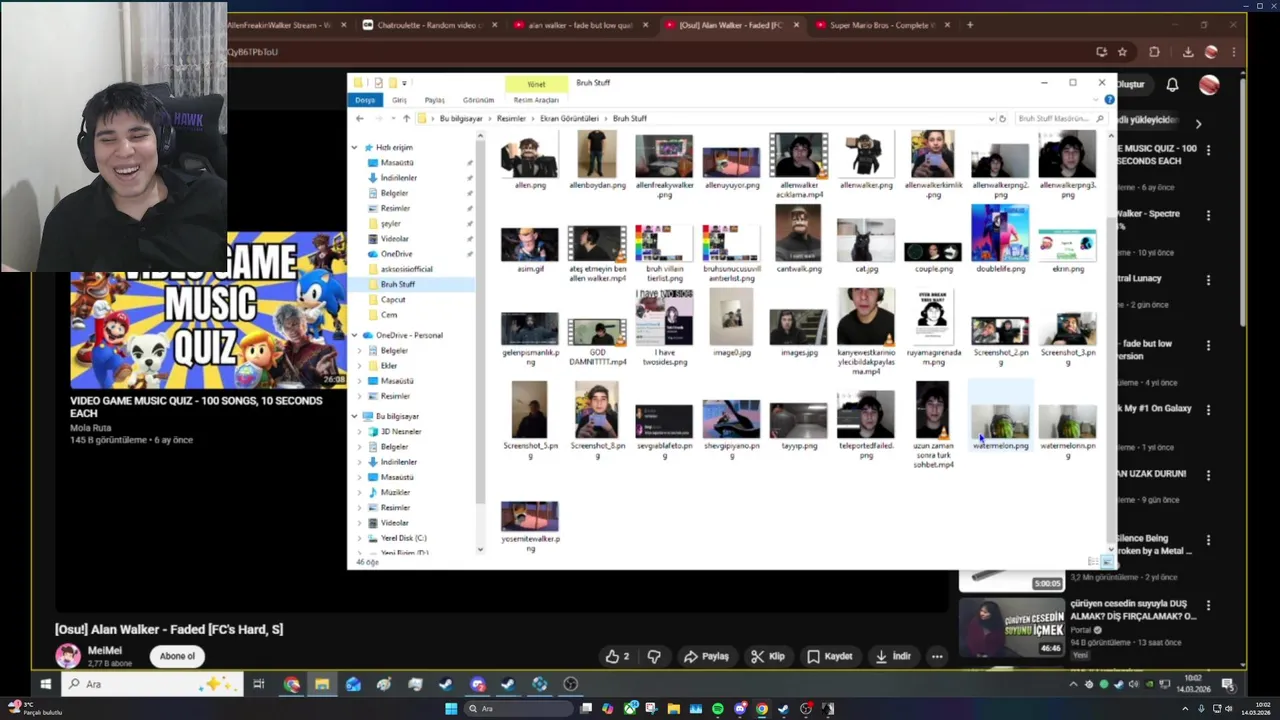Go back with Explorer back arrow
1280x720 pixels.
(x=360, y=118)
